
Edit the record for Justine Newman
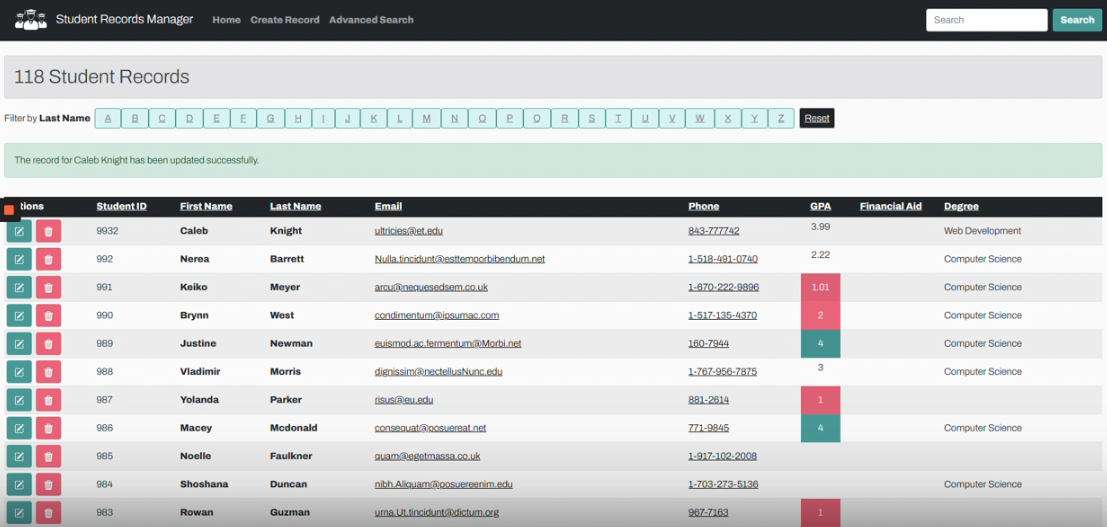click(x=19, y=343)
